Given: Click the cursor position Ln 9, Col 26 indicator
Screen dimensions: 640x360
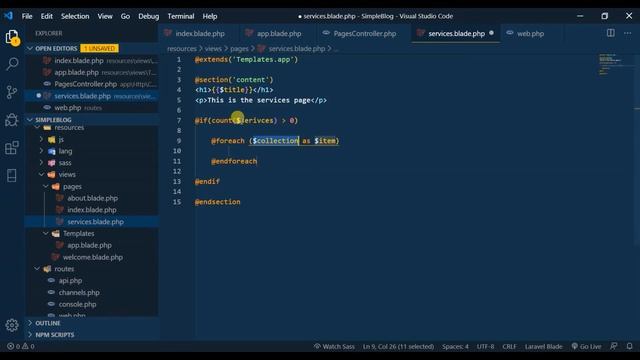Looking at the screenshot, I should [398, 346].
